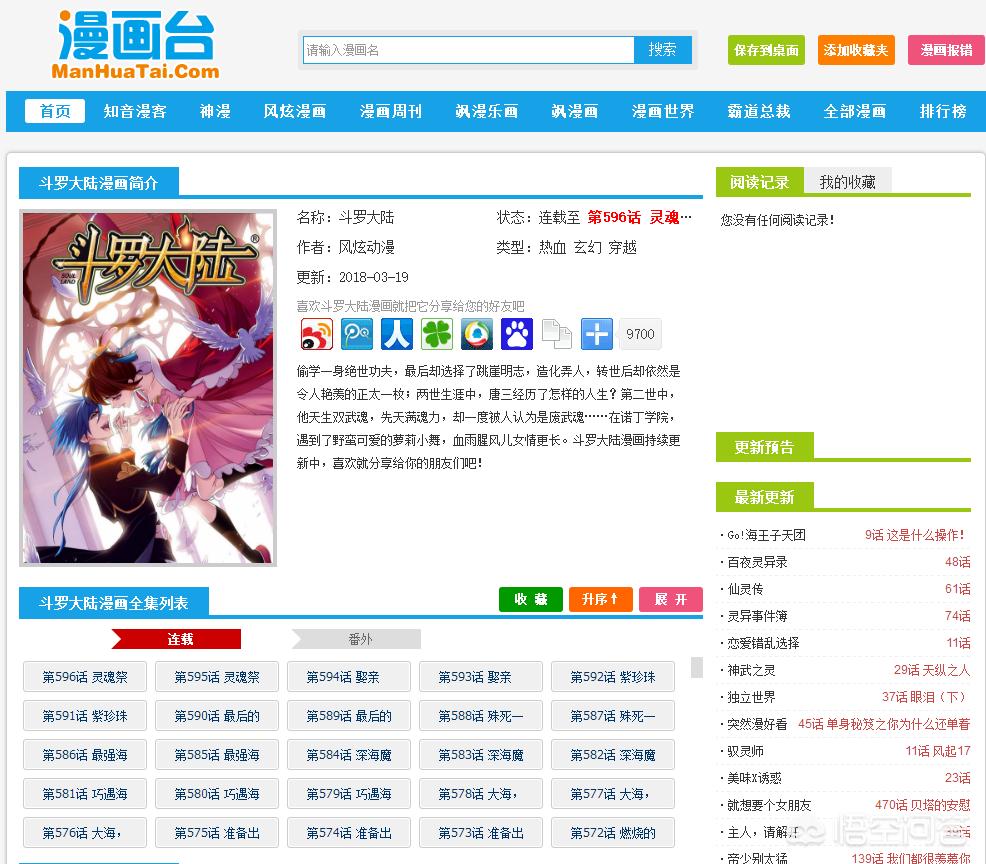Open 飒漫画 in navigation bar

[575, 111]
